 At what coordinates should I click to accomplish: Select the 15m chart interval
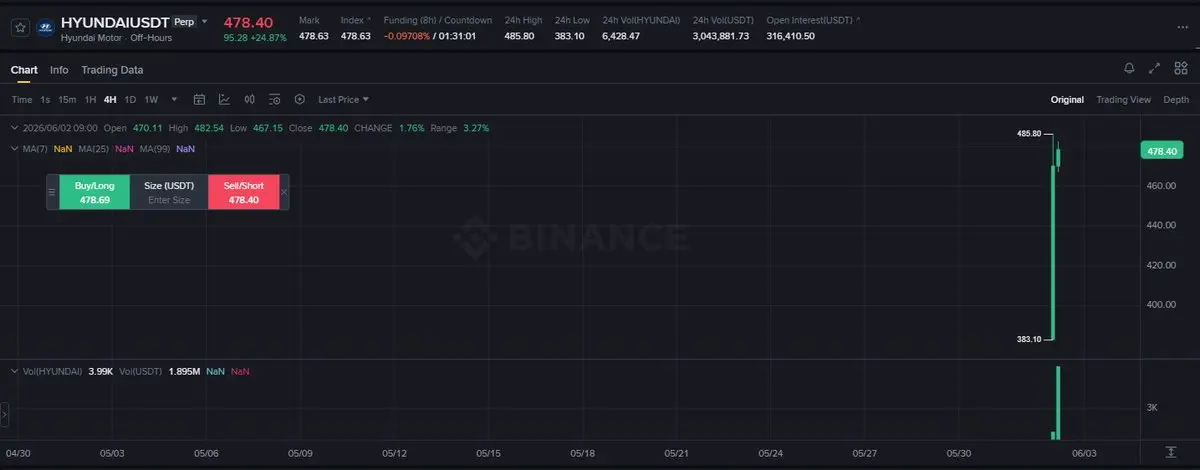point(67,100)
